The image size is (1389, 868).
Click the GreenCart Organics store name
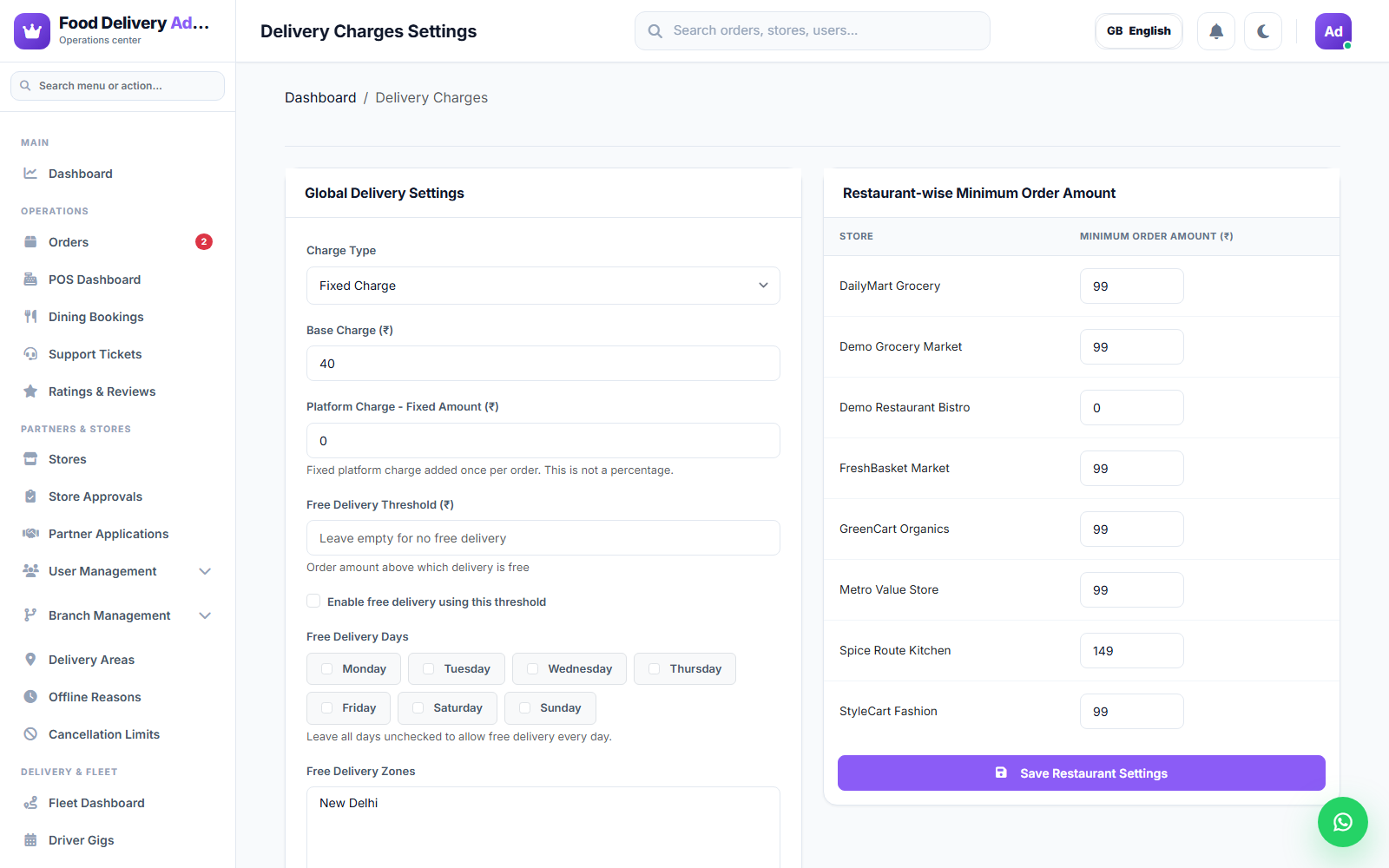[894, 529]
